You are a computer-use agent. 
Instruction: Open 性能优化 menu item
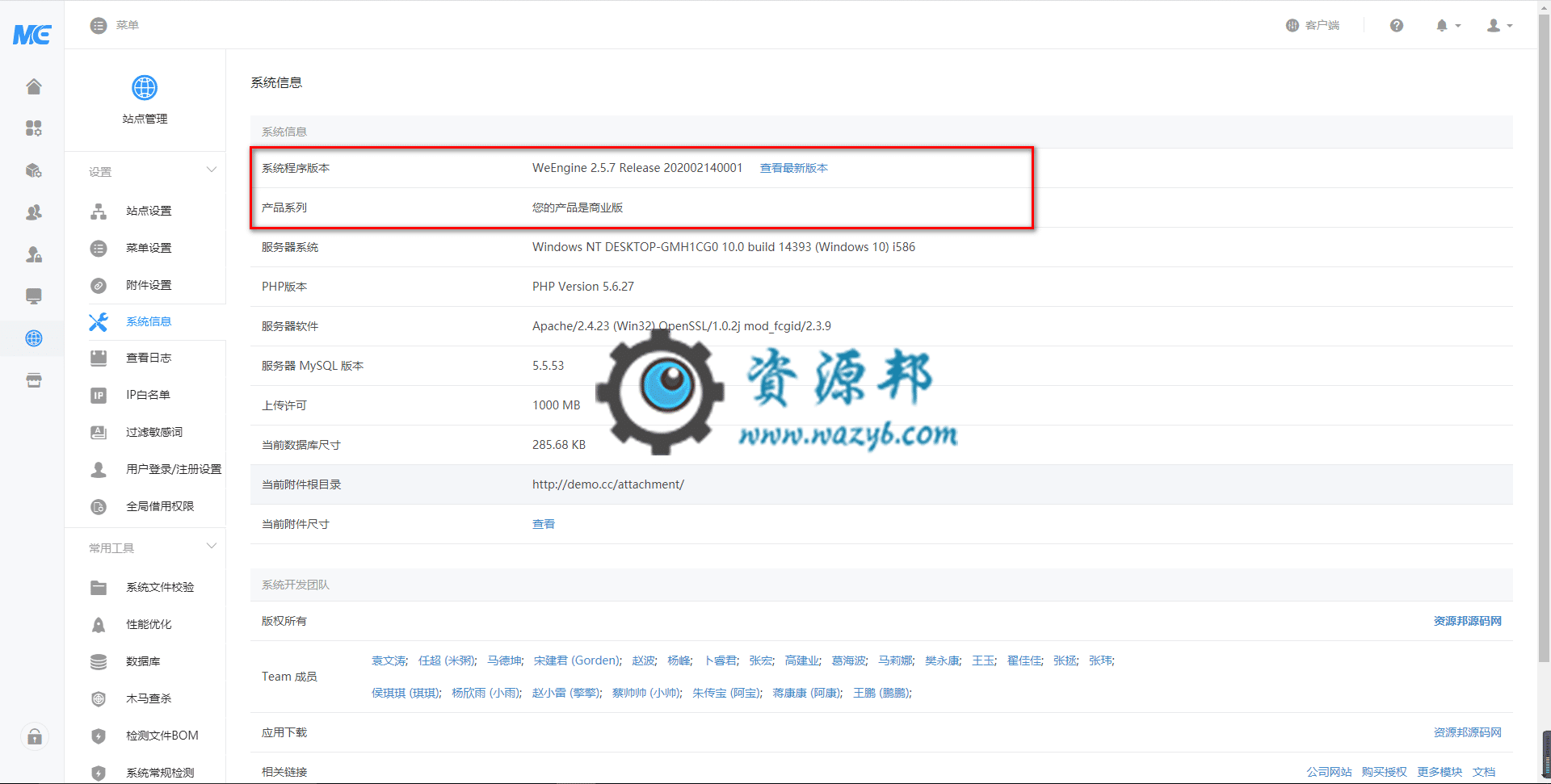(x=149, y=624)
